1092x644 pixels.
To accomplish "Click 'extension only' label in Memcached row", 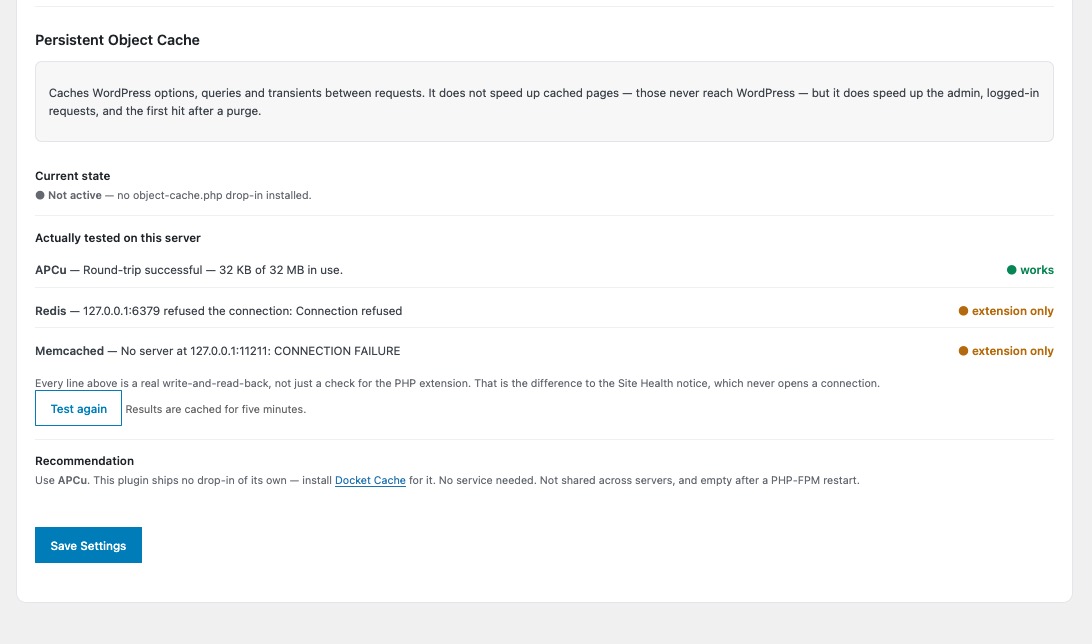I will [1013, 351].
